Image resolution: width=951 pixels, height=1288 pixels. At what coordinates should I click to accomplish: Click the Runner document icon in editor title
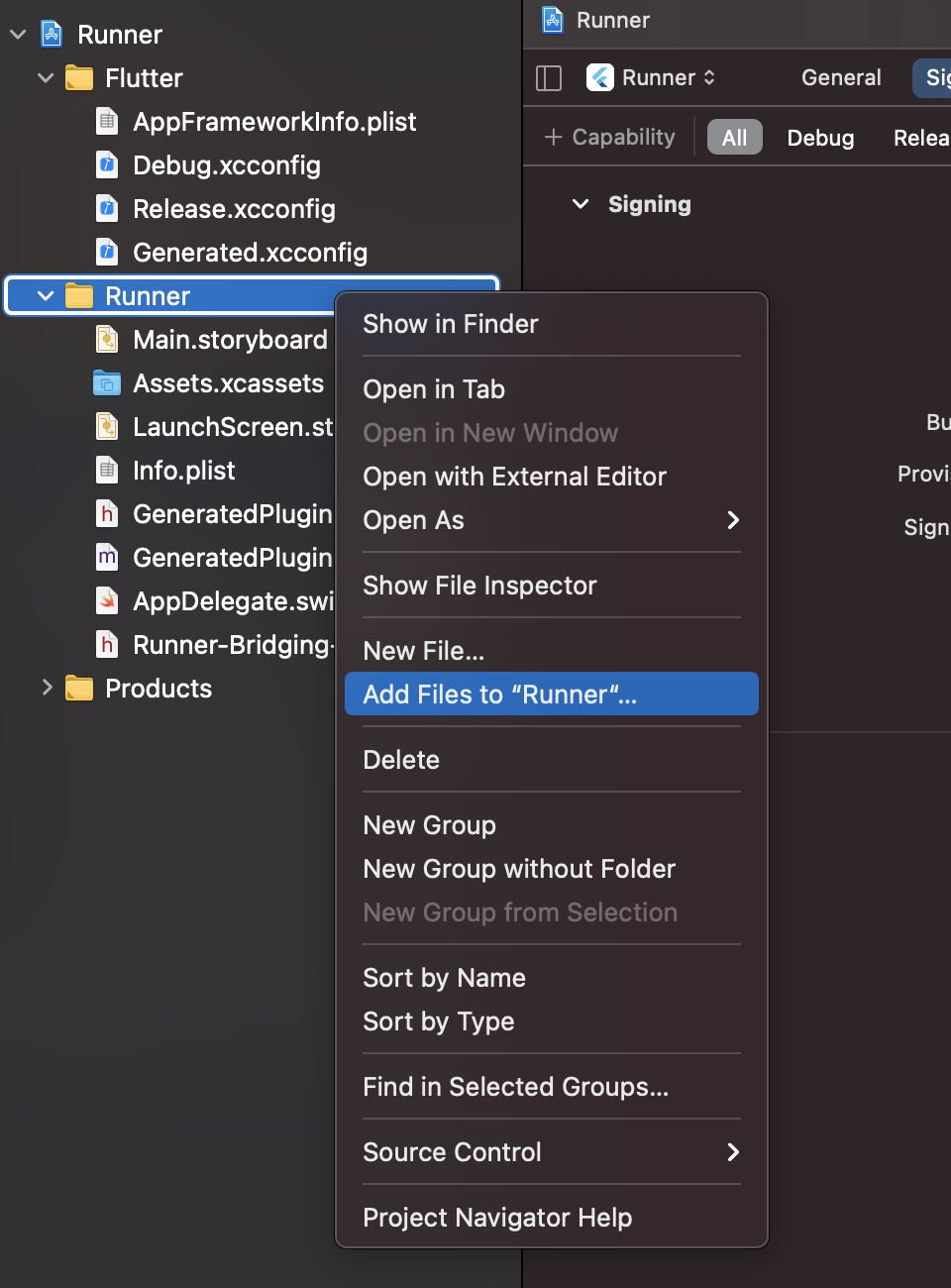553,20
